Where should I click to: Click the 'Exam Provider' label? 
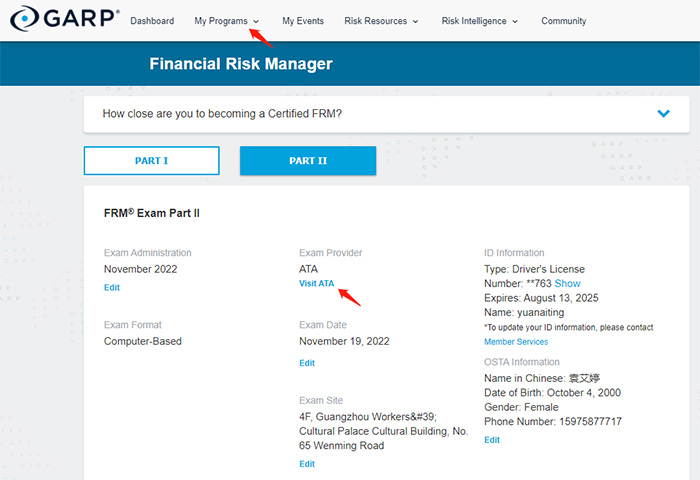[330, 253]
